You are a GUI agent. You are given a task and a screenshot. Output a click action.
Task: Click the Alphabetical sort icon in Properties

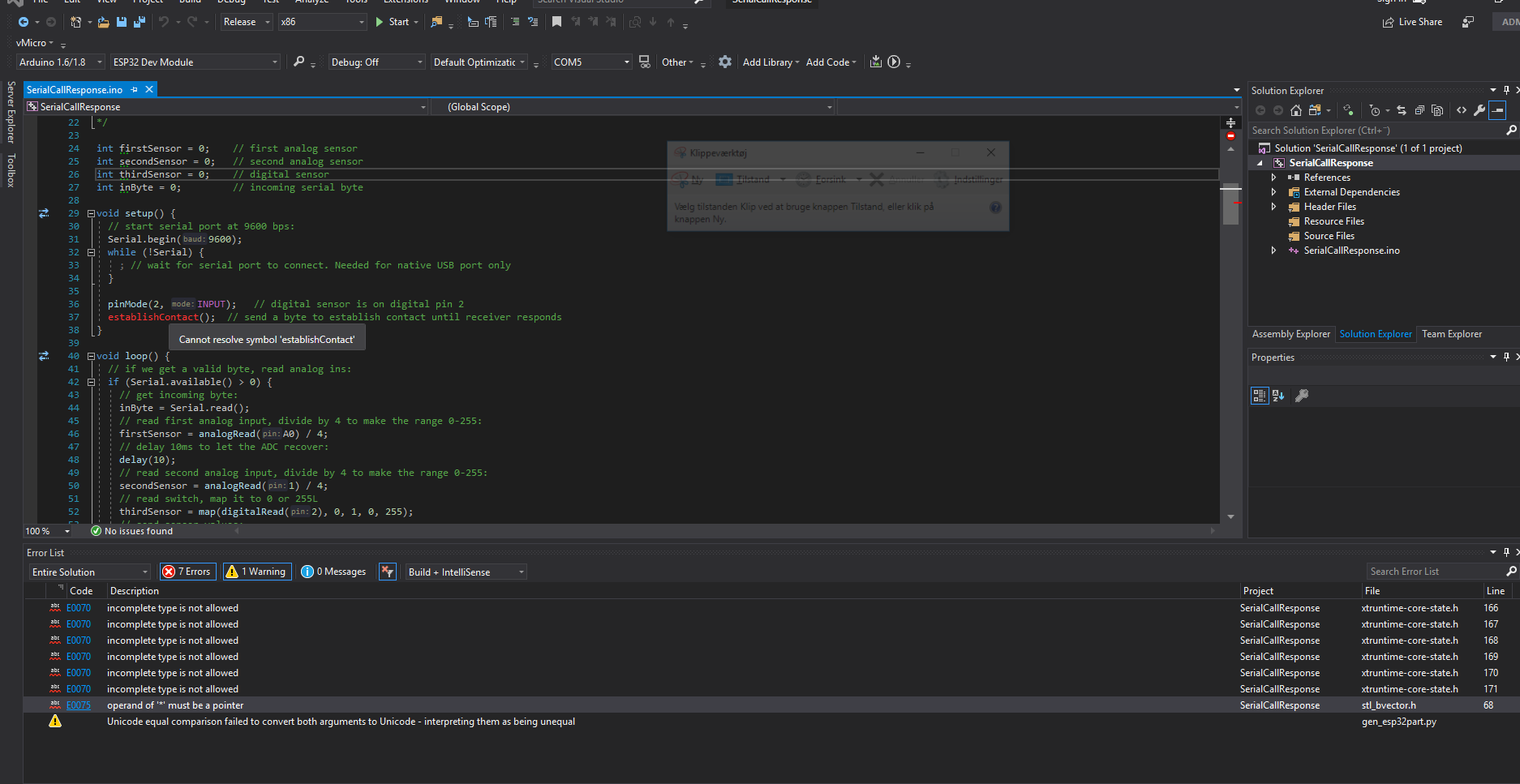pyautogui.click(x=1279, y=396)
